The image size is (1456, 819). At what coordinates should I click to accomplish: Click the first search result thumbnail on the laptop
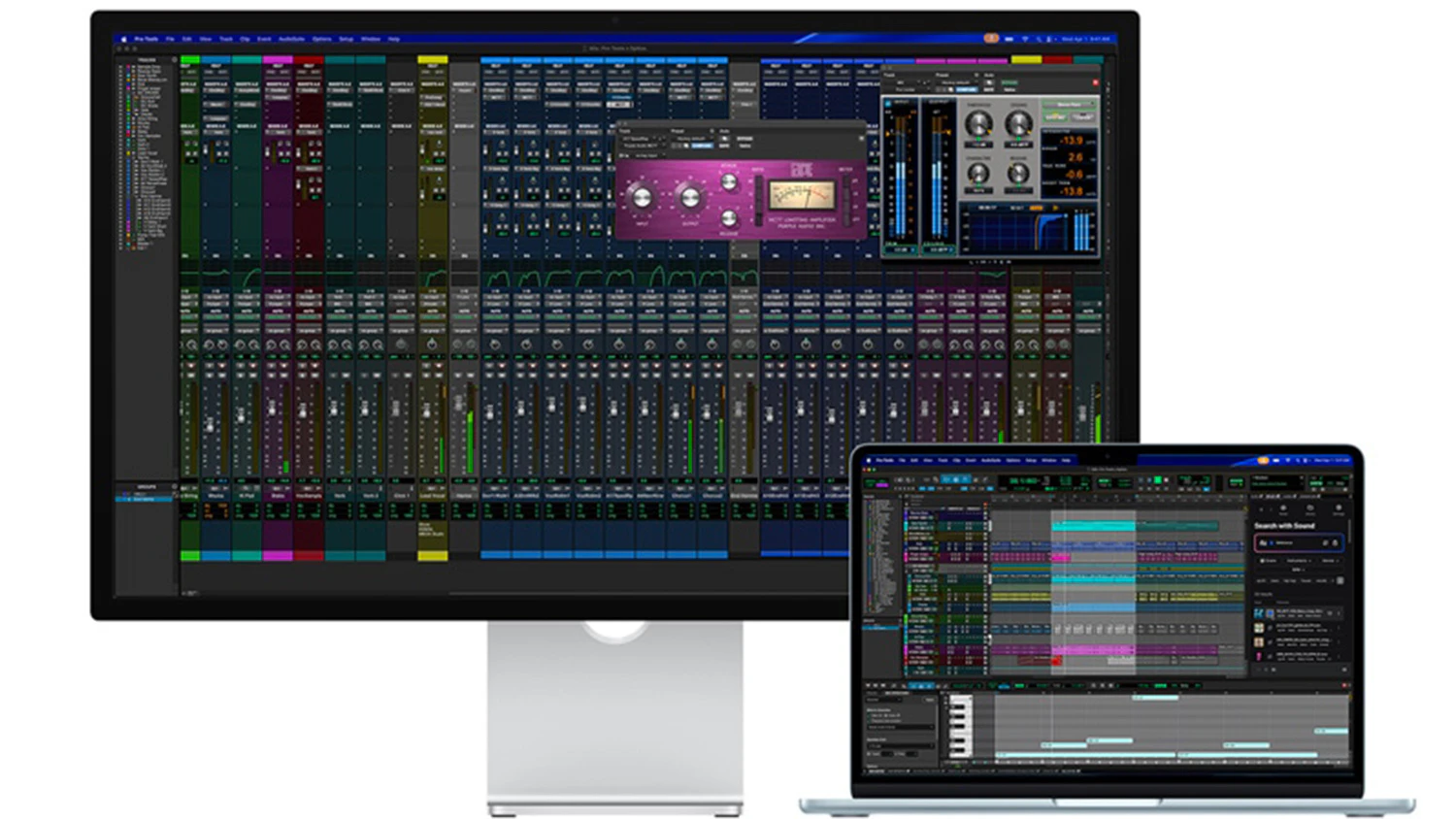(x=1260, y=613)
